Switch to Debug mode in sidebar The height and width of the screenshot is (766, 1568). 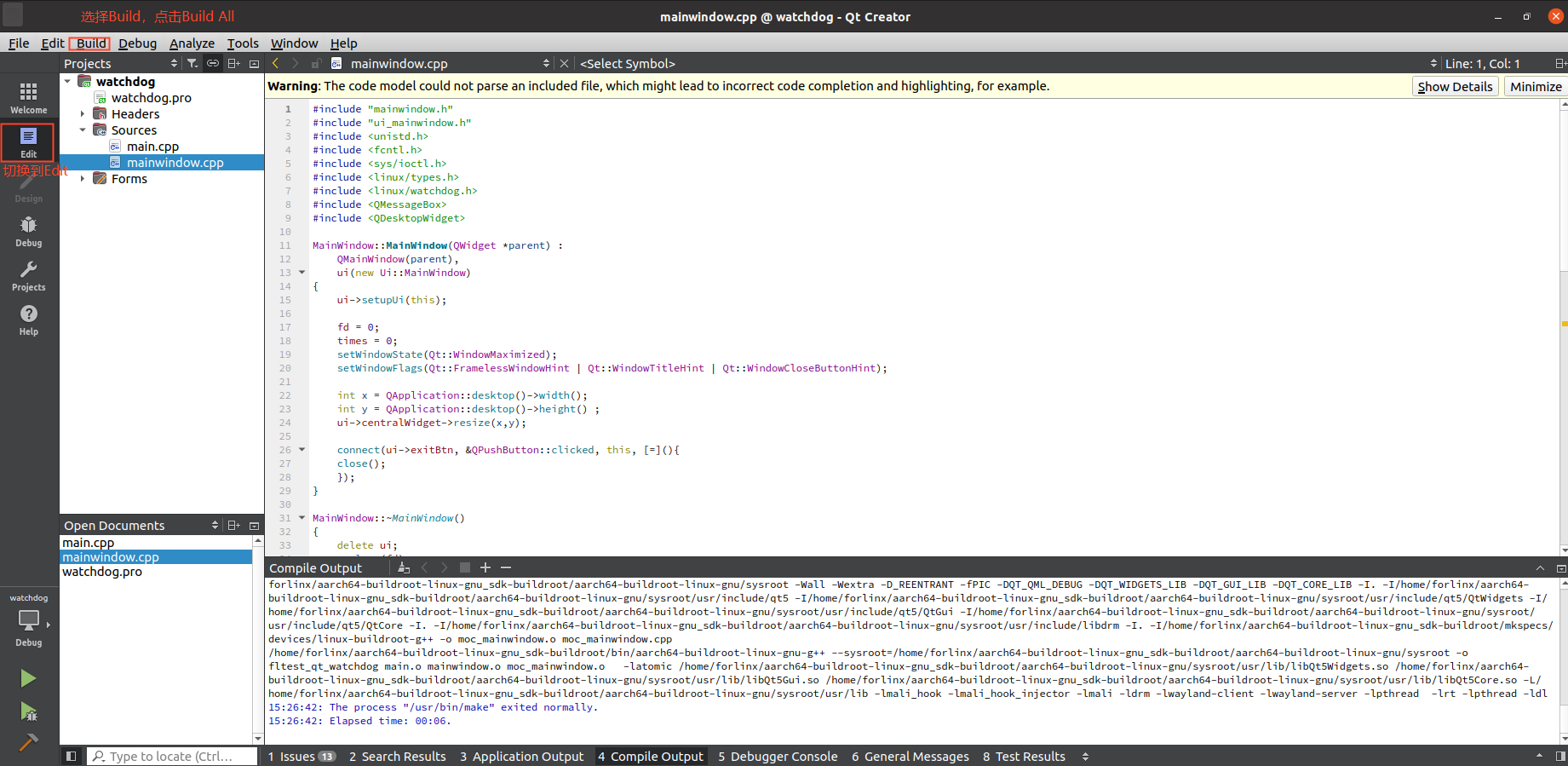[28, 230]
